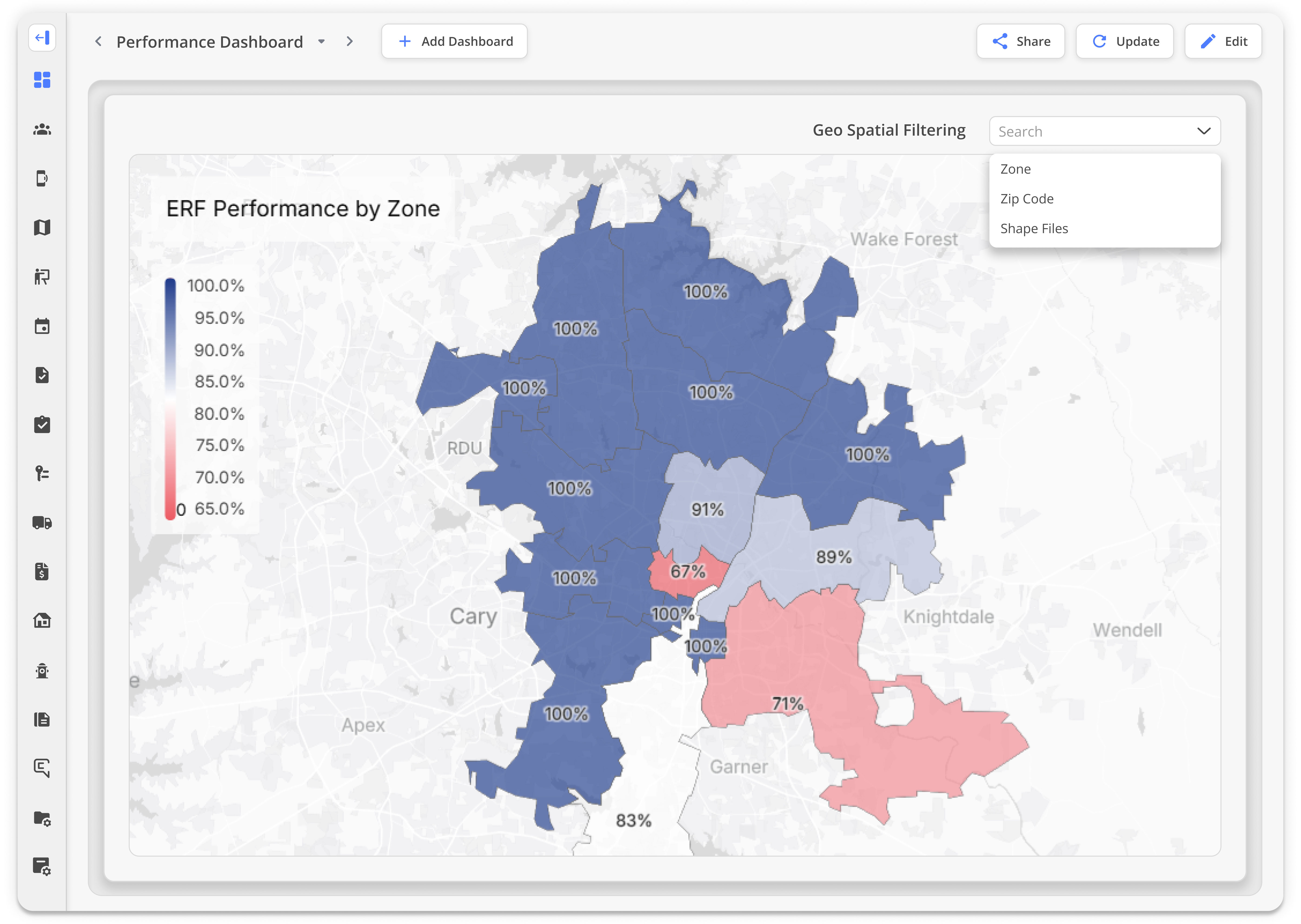The height and width of the screenshot is (924, 1301).
Task: Click the key list icon in the sidebar
Action: [42, 473]
